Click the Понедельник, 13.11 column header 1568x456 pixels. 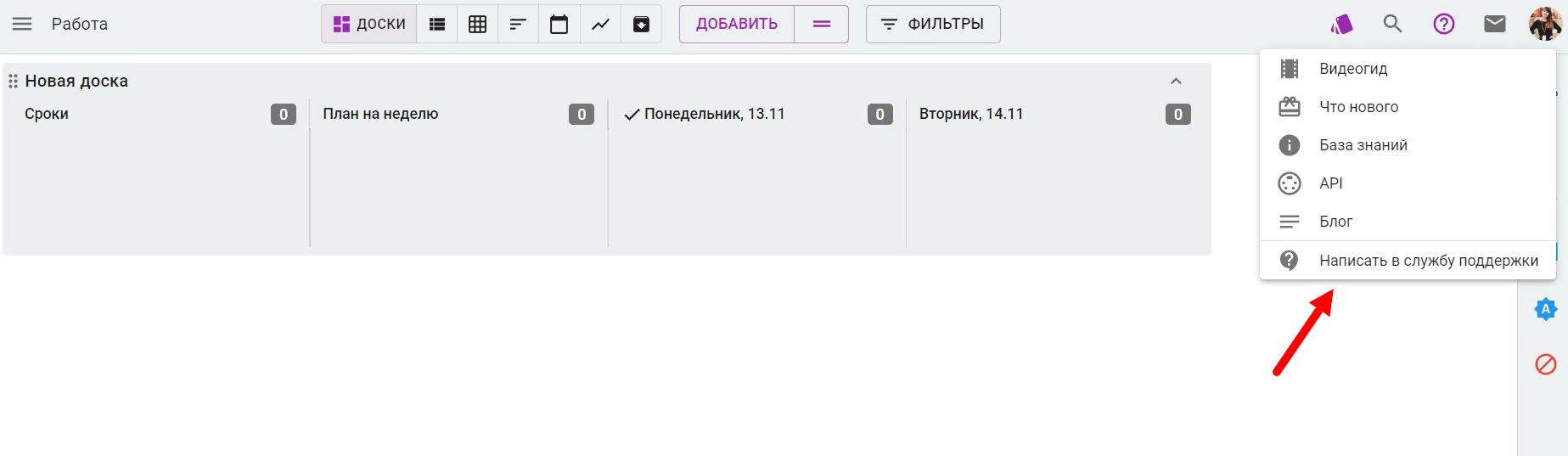coord(714,114)
